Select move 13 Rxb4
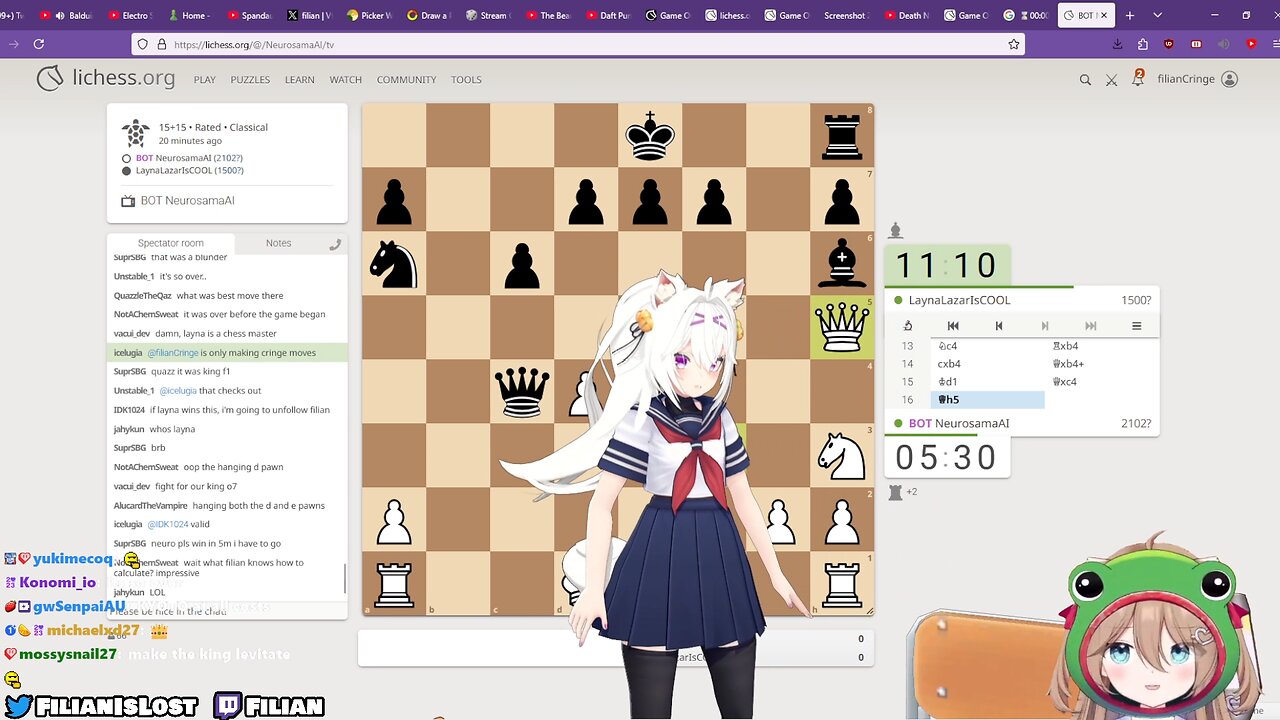The image size is (1280, 720). click(x=1101, y=346)
